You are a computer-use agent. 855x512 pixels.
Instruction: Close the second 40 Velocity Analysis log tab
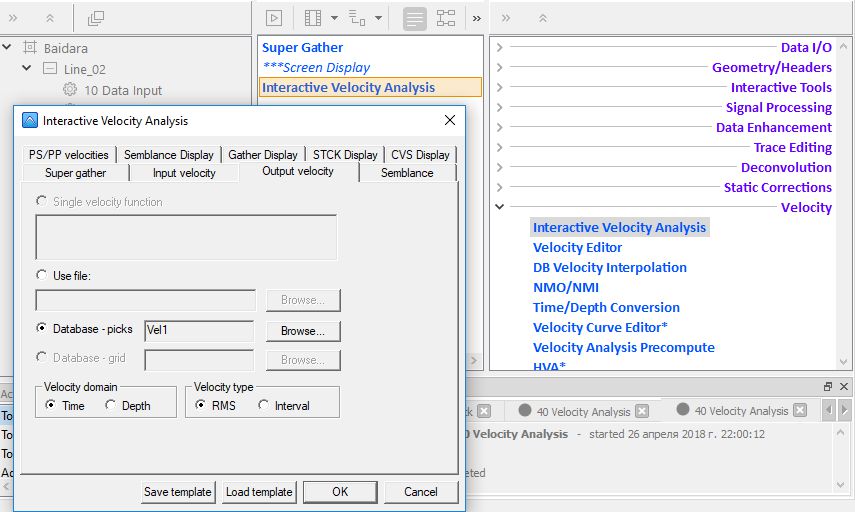(x=799, y=410)
